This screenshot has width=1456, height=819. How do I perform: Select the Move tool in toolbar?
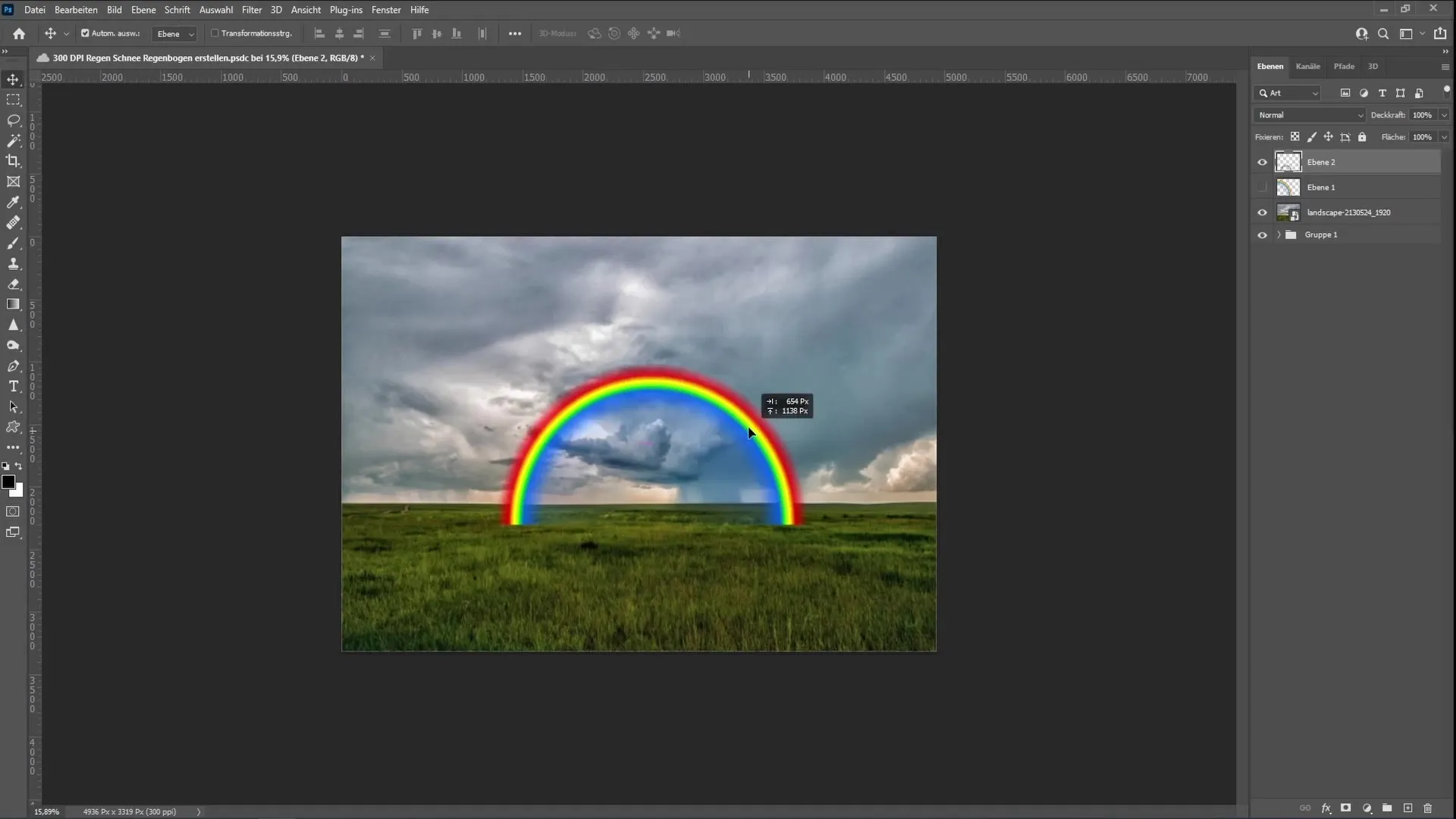click(13, 78)
